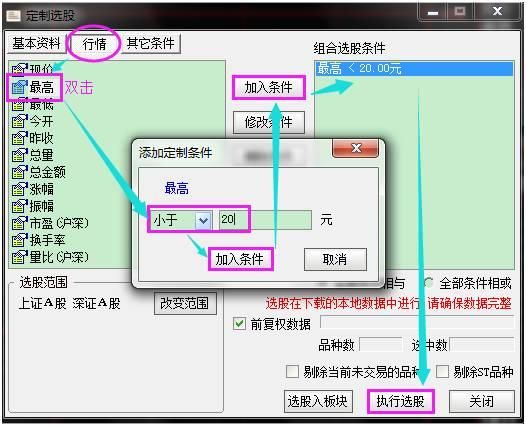
Task: Click 取消 in the dialog
Action: click(335, 259)
